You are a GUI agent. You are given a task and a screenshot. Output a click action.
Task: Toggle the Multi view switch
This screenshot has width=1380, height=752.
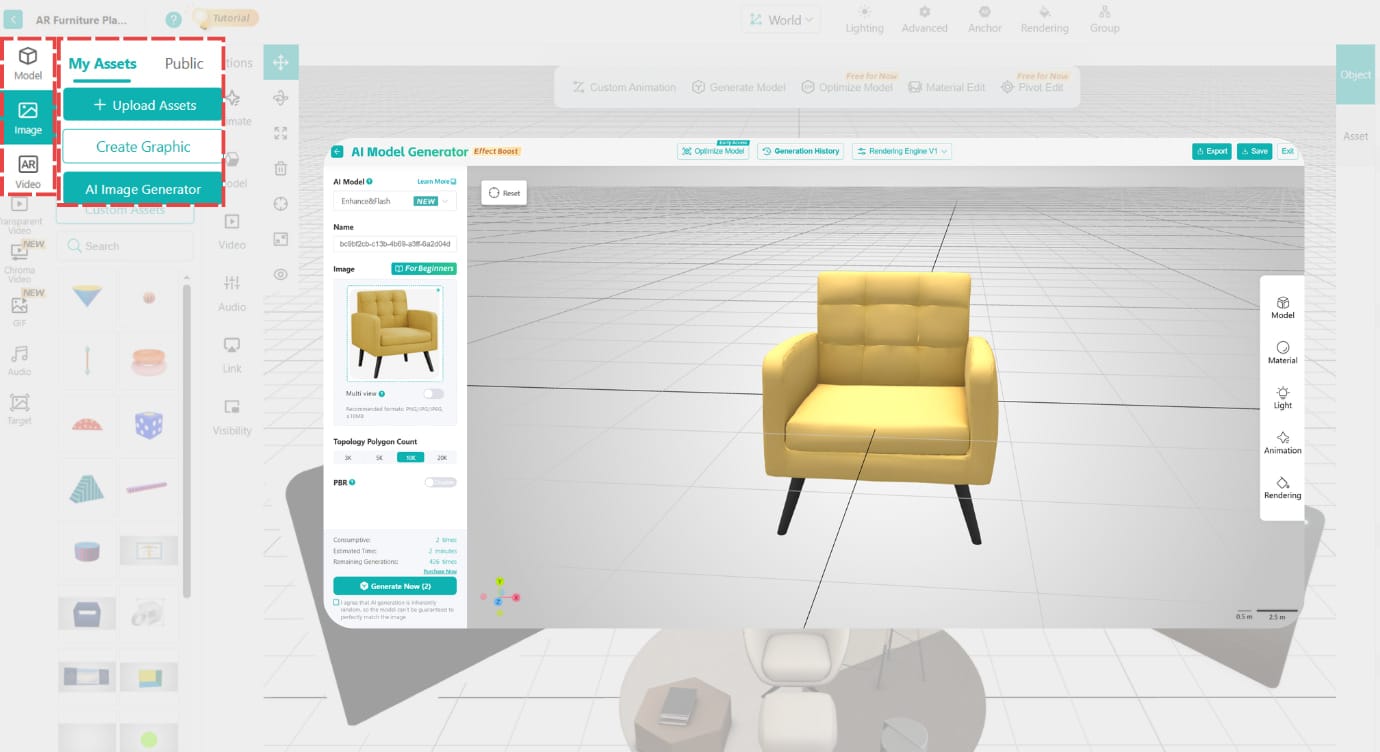click(433, 394)
